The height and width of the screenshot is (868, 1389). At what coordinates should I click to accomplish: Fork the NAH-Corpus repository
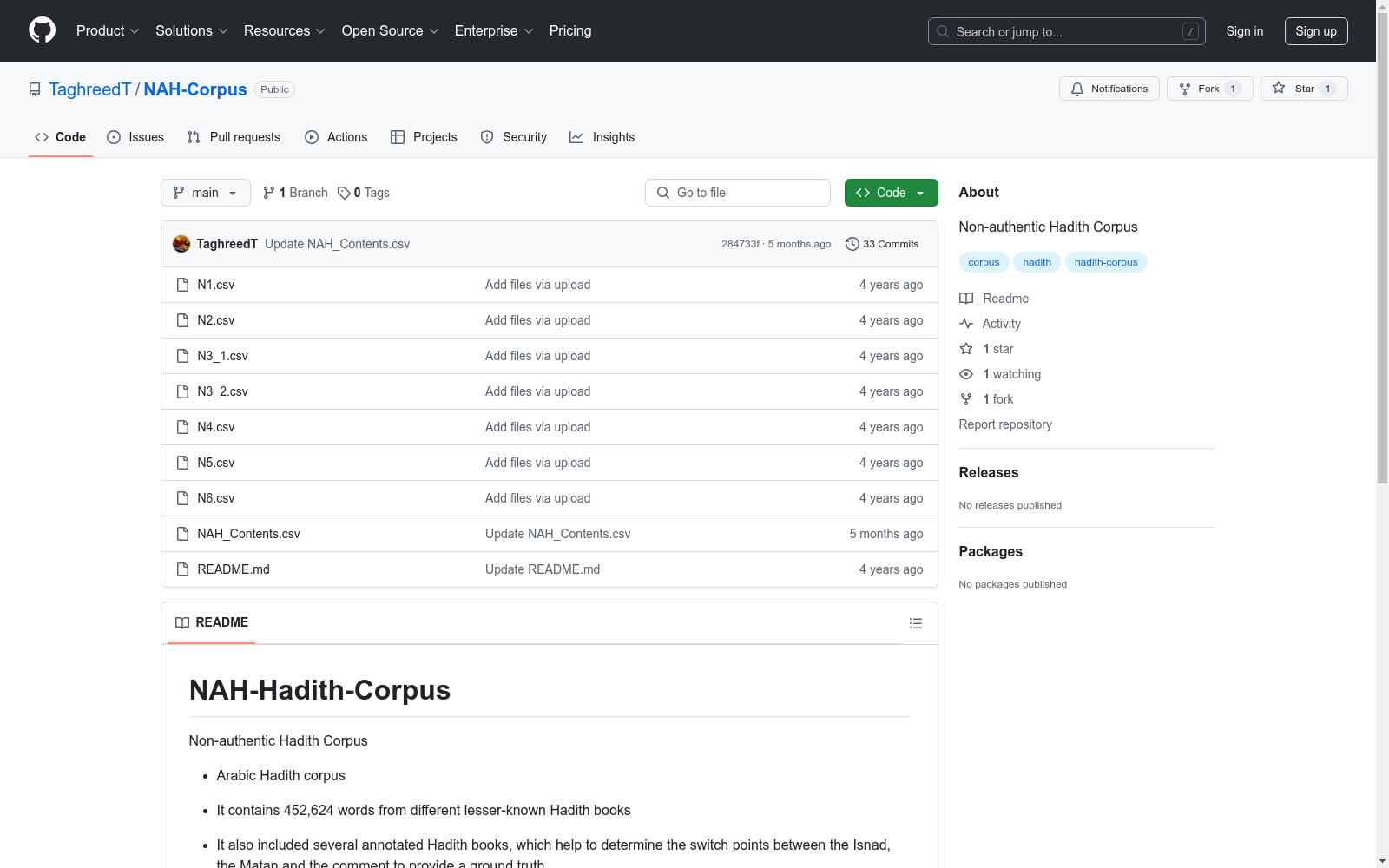click(1209, 89)
